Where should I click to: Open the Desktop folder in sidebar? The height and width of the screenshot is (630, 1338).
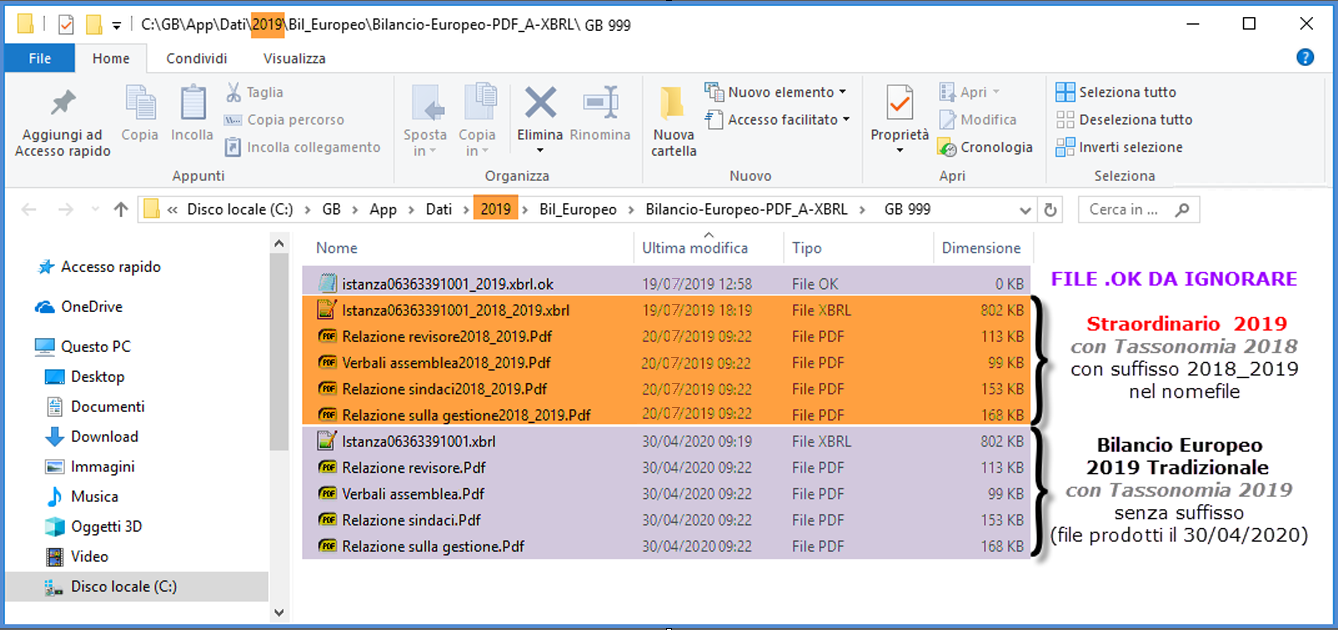pyautogui.click(x=84, y=377)
